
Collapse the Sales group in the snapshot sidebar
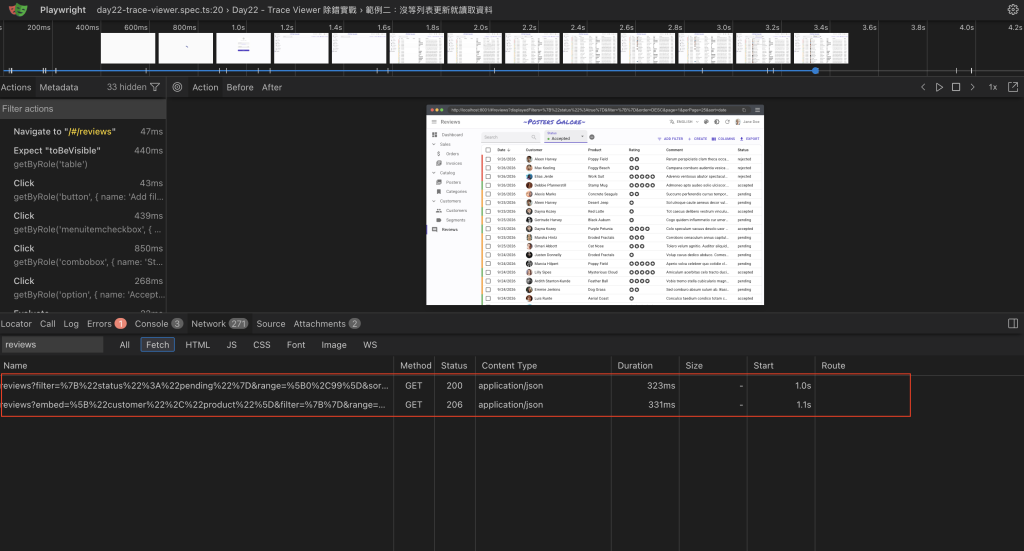tap(434, 144)
